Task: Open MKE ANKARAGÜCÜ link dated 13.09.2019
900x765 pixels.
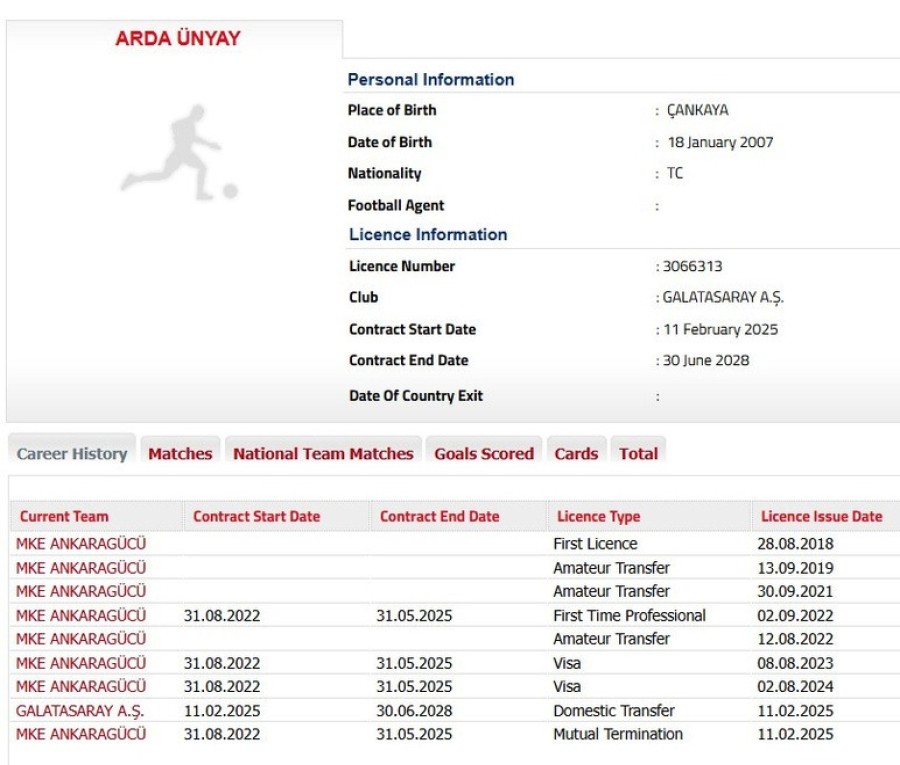Action: (x=81, y=568)
